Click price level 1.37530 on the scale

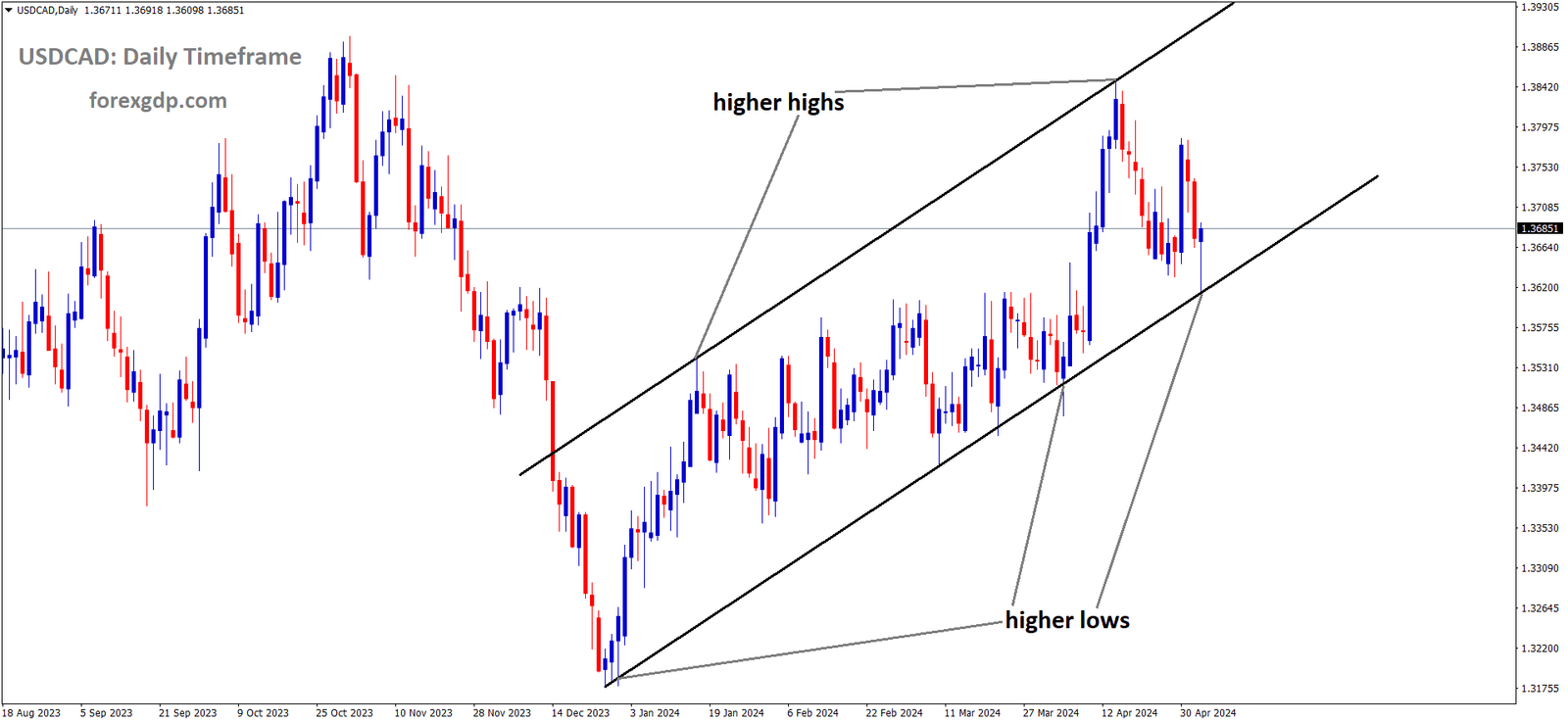[x=1540, y=168]
